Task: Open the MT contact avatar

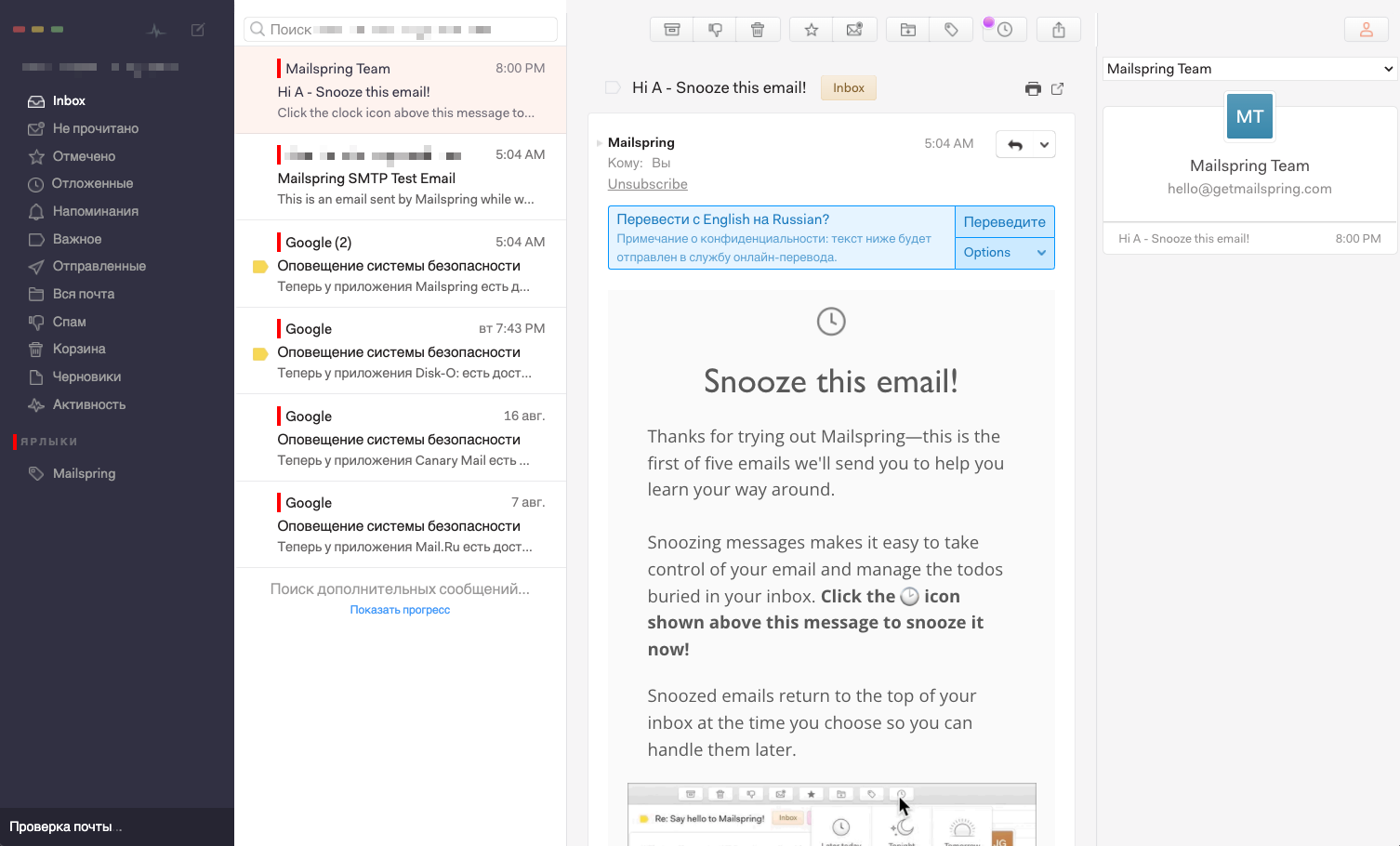Action: pos(1249,116)
